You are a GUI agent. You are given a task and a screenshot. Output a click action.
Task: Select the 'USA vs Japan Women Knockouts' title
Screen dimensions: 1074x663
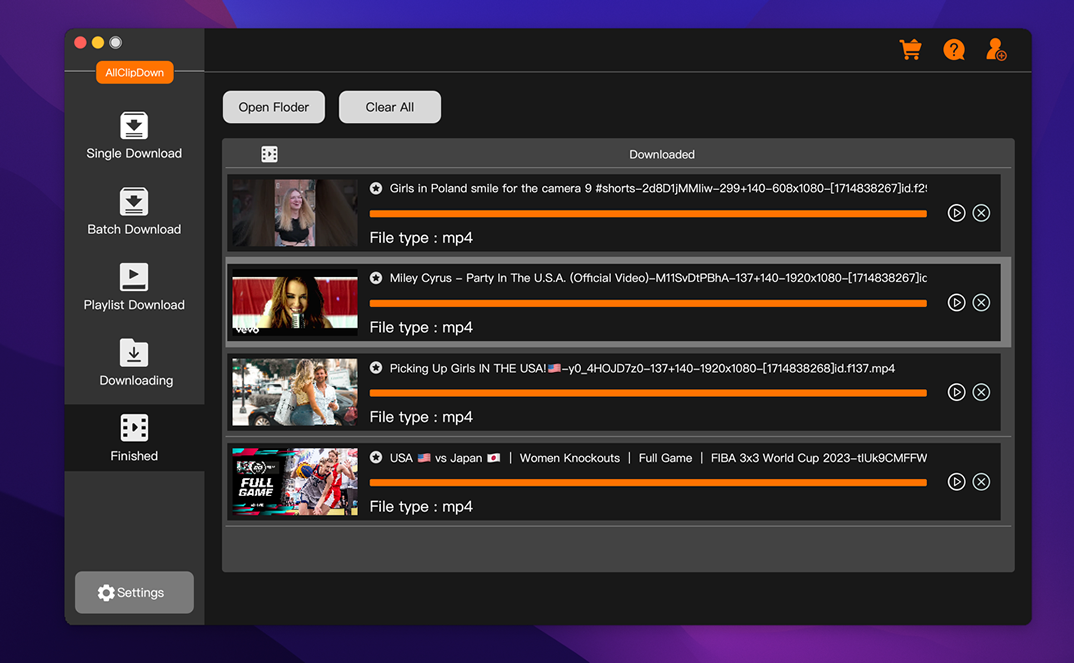pos(658,458)
